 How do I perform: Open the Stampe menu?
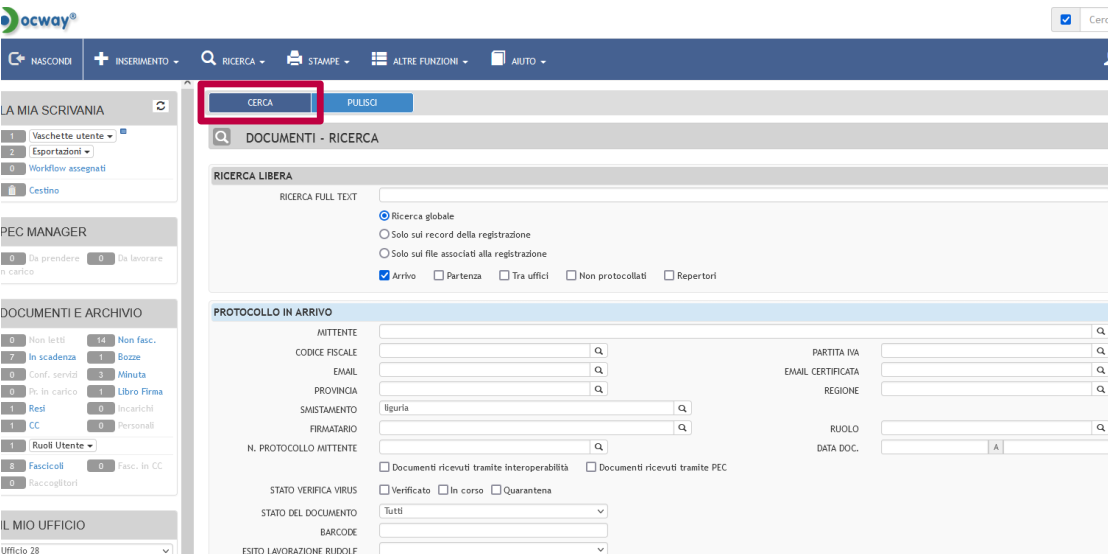coord(318,61)
